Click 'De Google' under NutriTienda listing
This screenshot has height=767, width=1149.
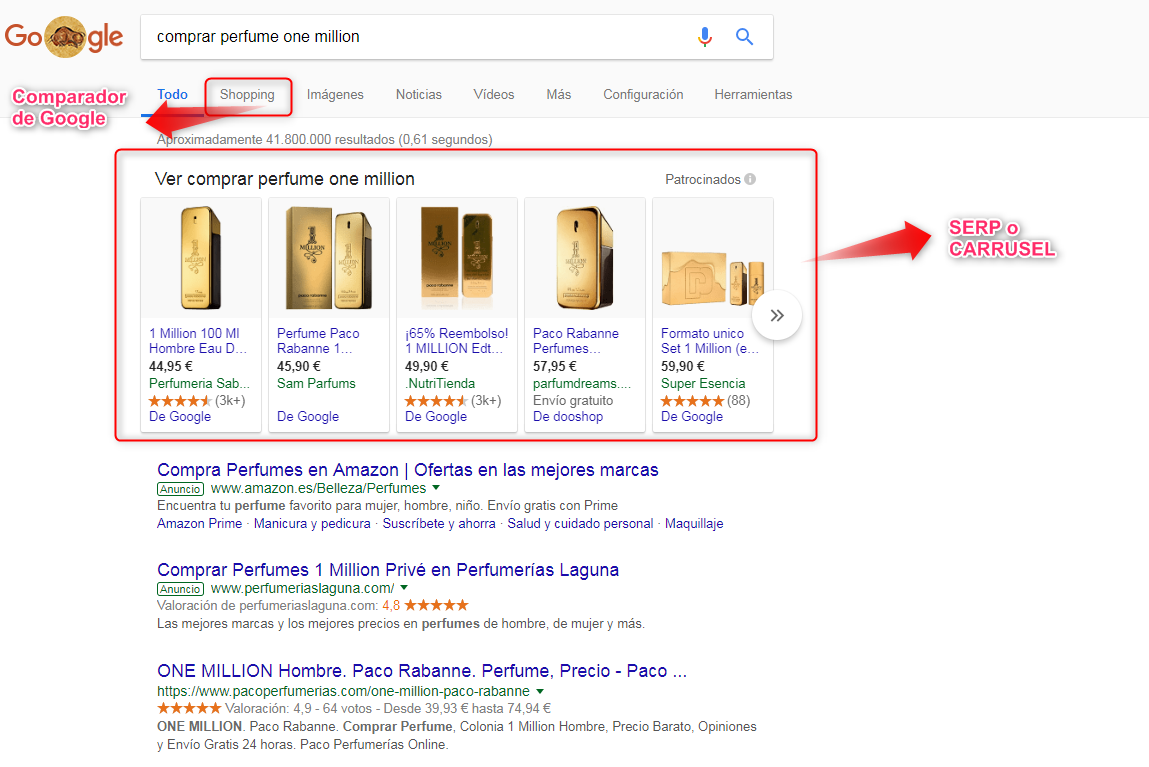coord(436,416)
